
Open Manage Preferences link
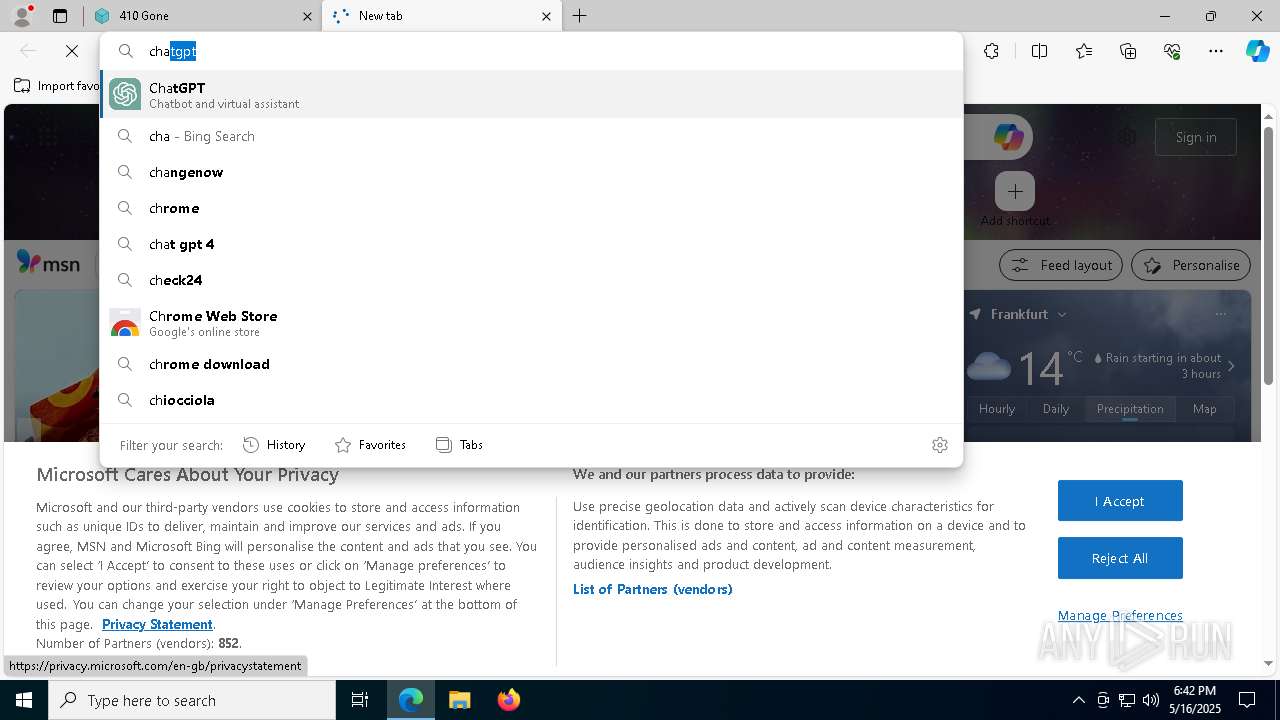1120,616
